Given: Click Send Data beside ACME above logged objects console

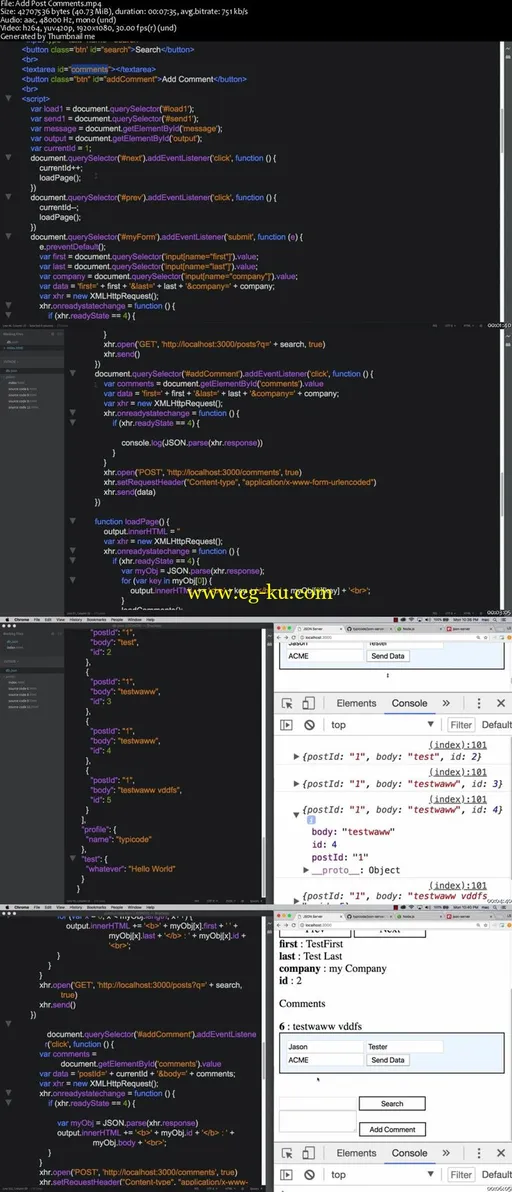Looking at the screenshot, I should tap(387, 655).
